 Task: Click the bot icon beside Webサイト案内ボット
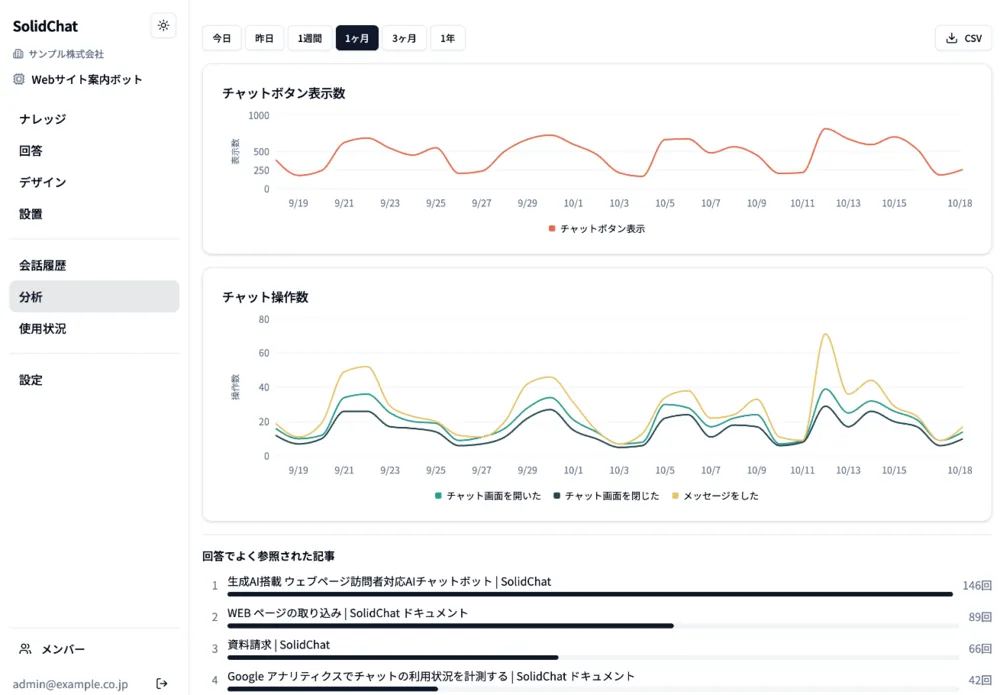tap(19, 79)
